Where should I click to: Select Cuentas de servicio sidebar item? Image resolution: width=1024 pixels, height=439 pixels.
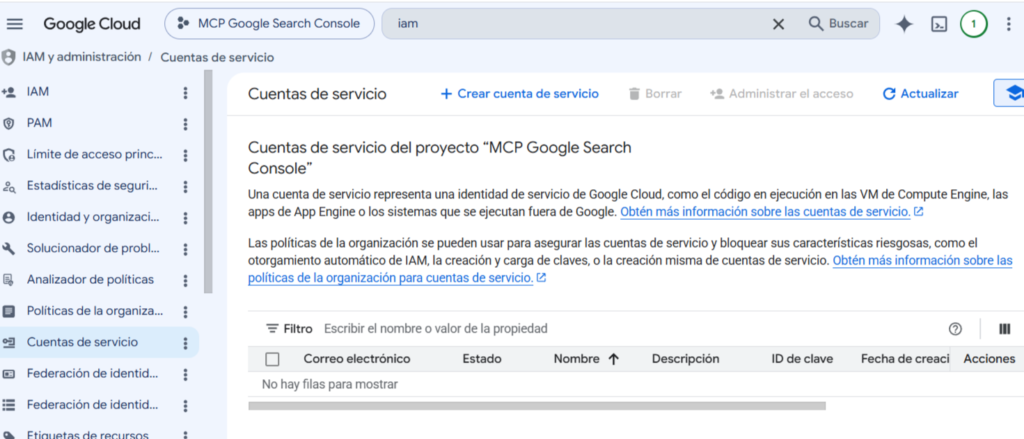[82, 342]
